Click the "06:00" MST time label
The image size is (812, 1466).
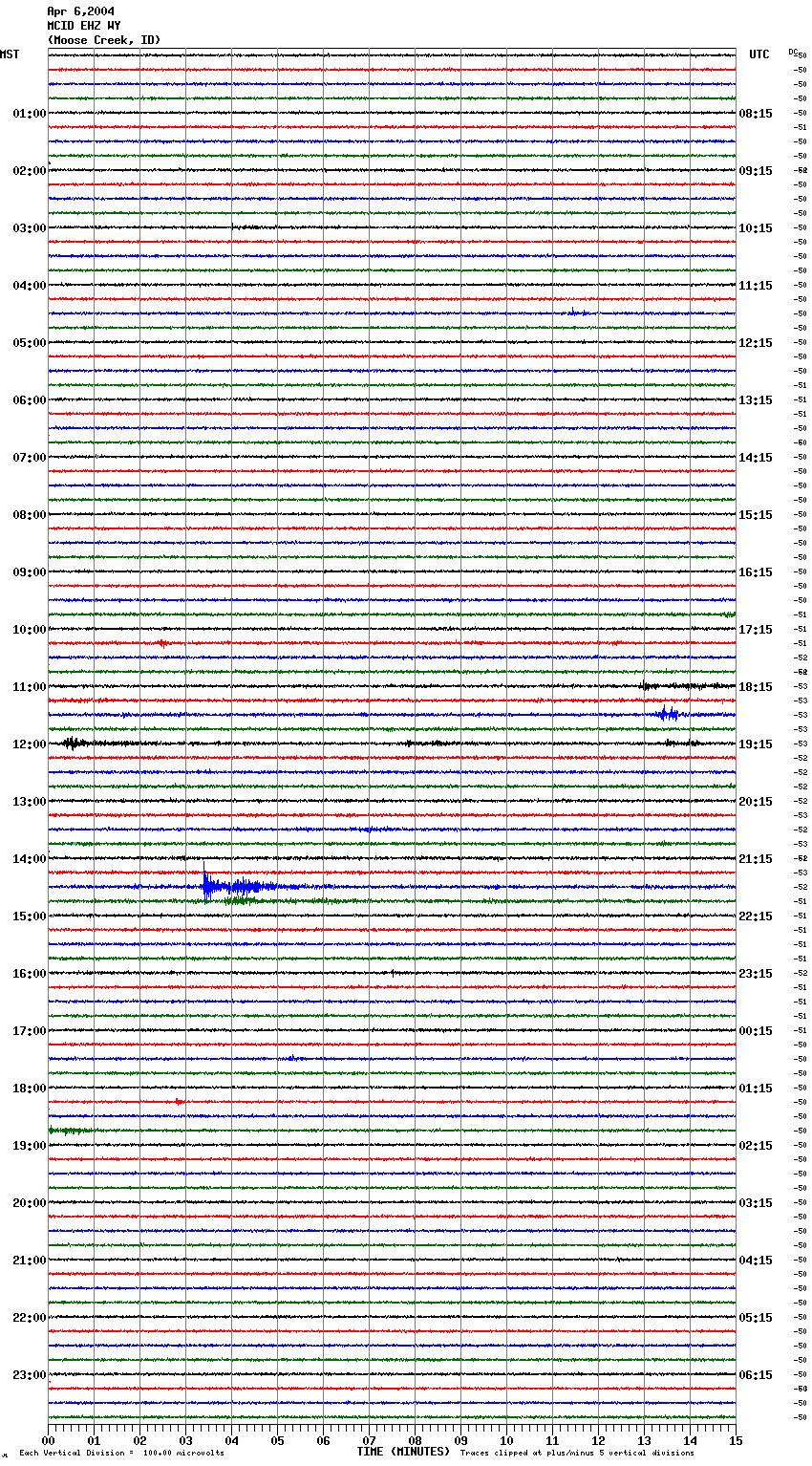point(30,400)
